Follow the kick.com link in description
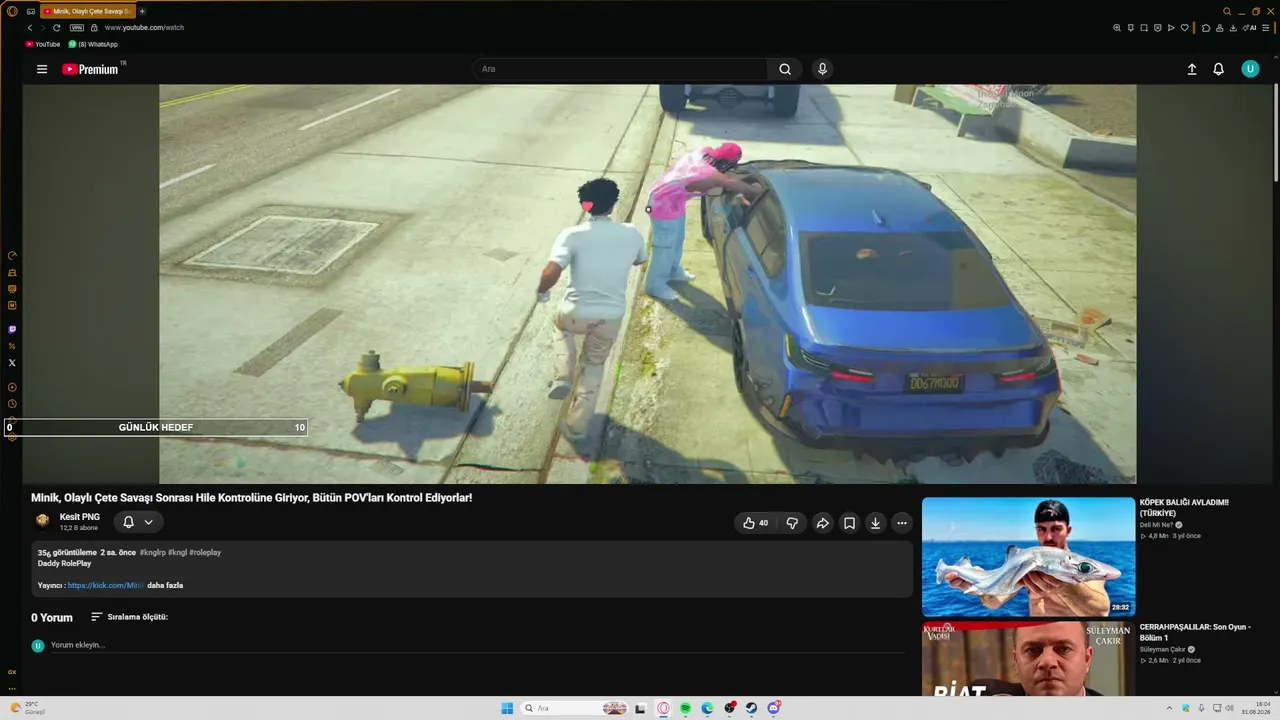1280x720 pixels. [105, 585]
